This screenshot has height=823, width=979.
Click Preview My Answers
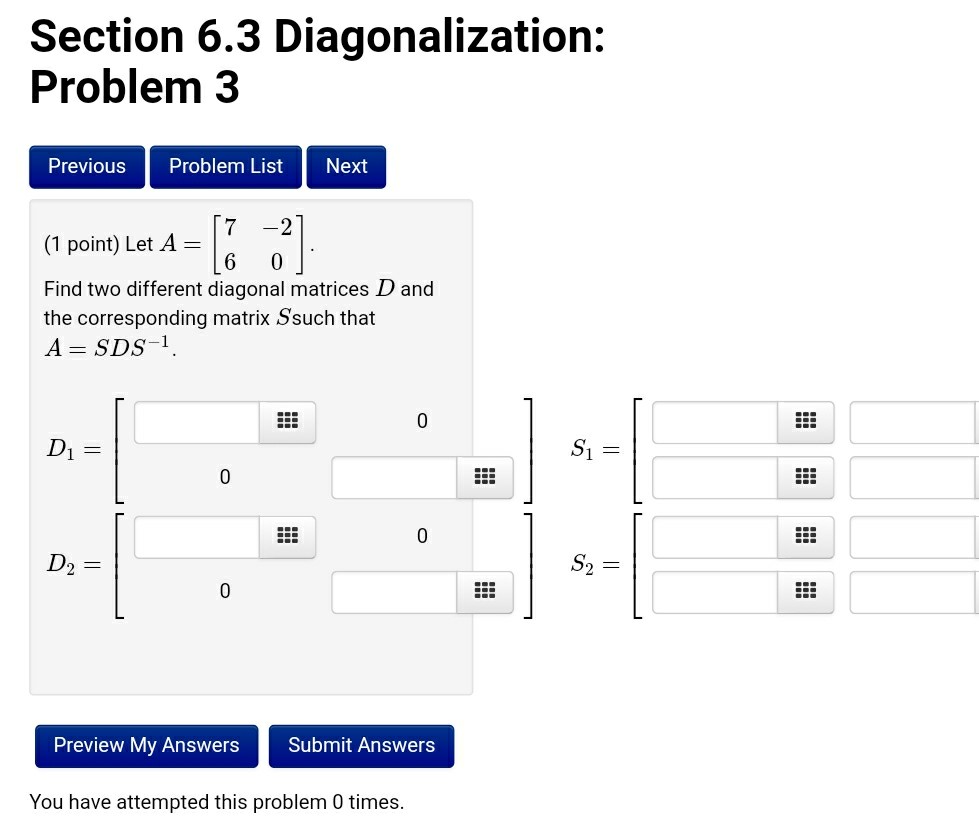pyautogui.click(x=146, y=745)
